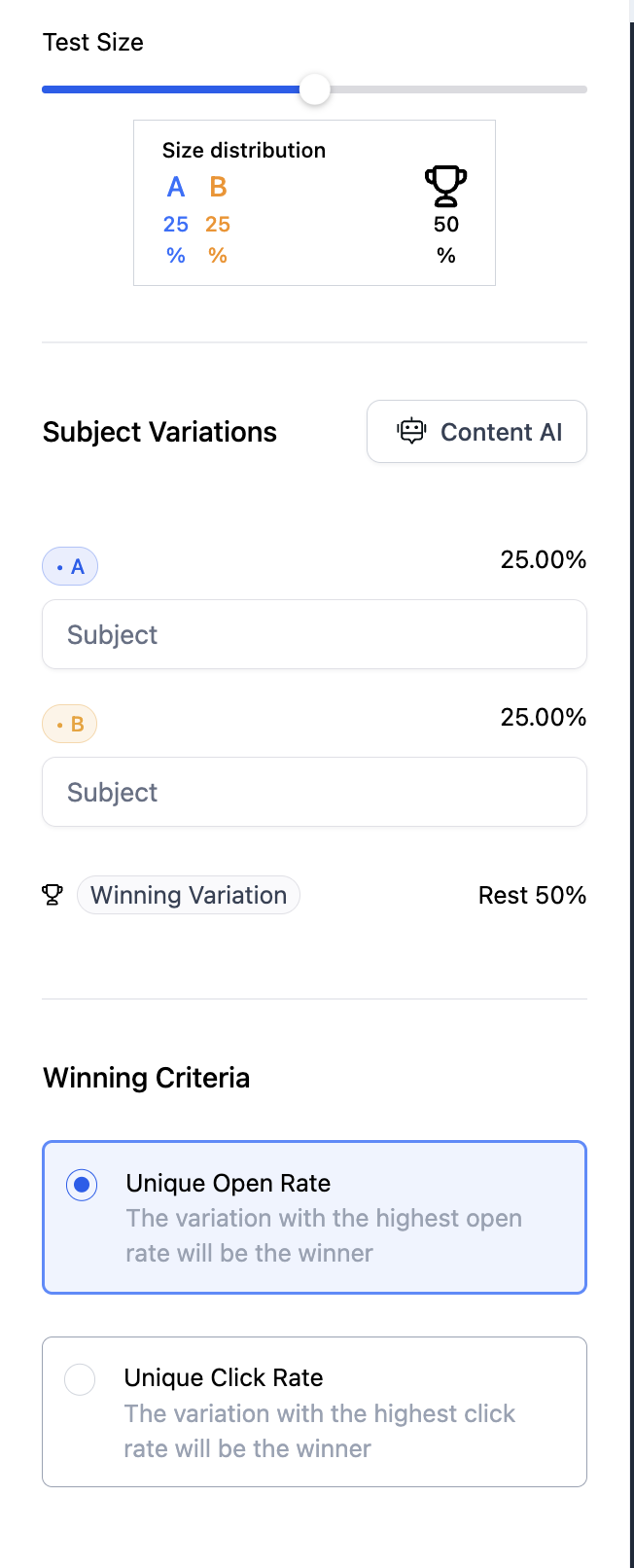Image resolution: width=634 pixels, height=1568 pixels.
Task: Click the 25.00% value for variation B
Action: [x=543, y=717]
